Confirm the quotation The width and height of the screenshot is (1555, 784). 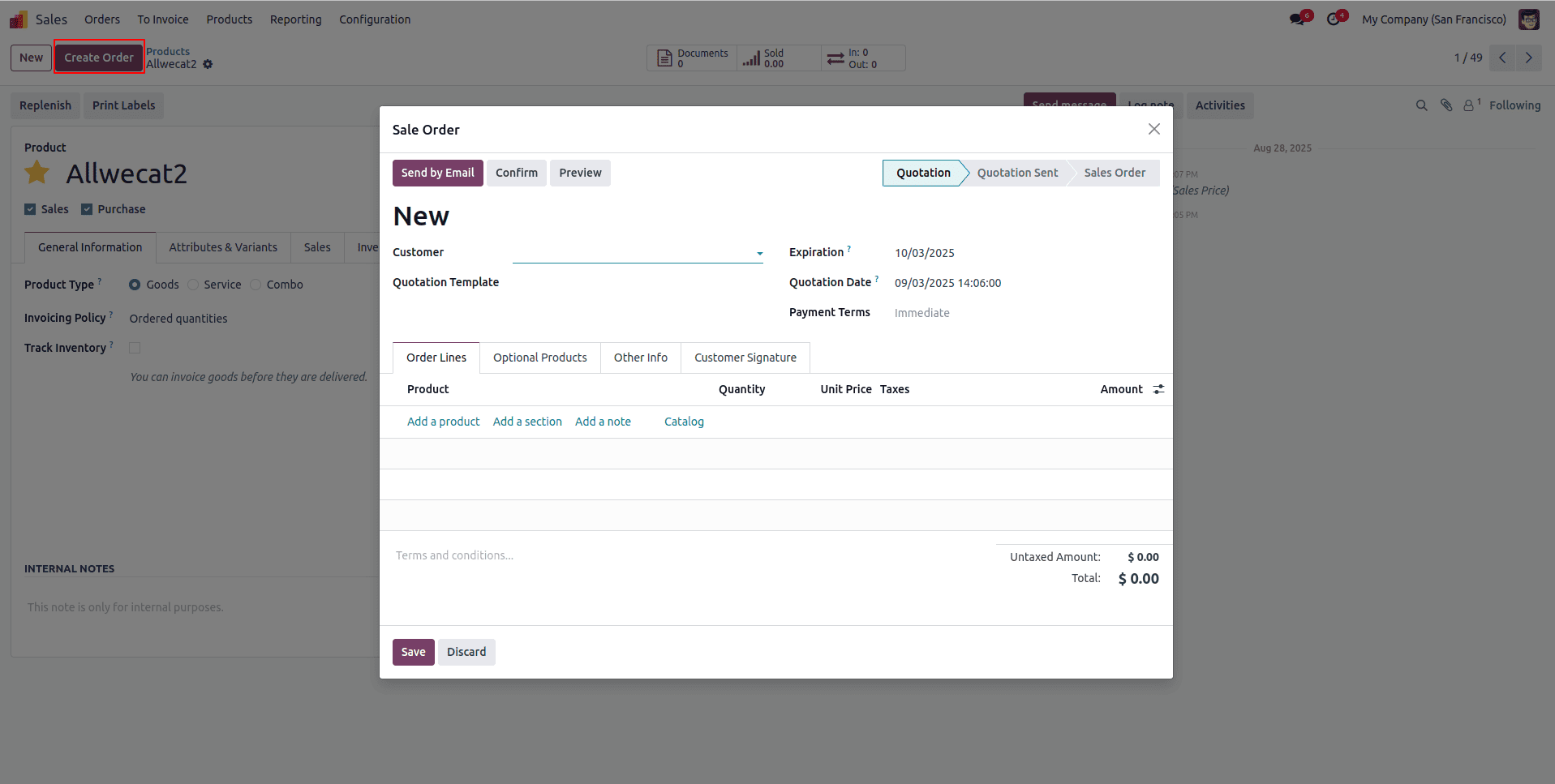517,173
